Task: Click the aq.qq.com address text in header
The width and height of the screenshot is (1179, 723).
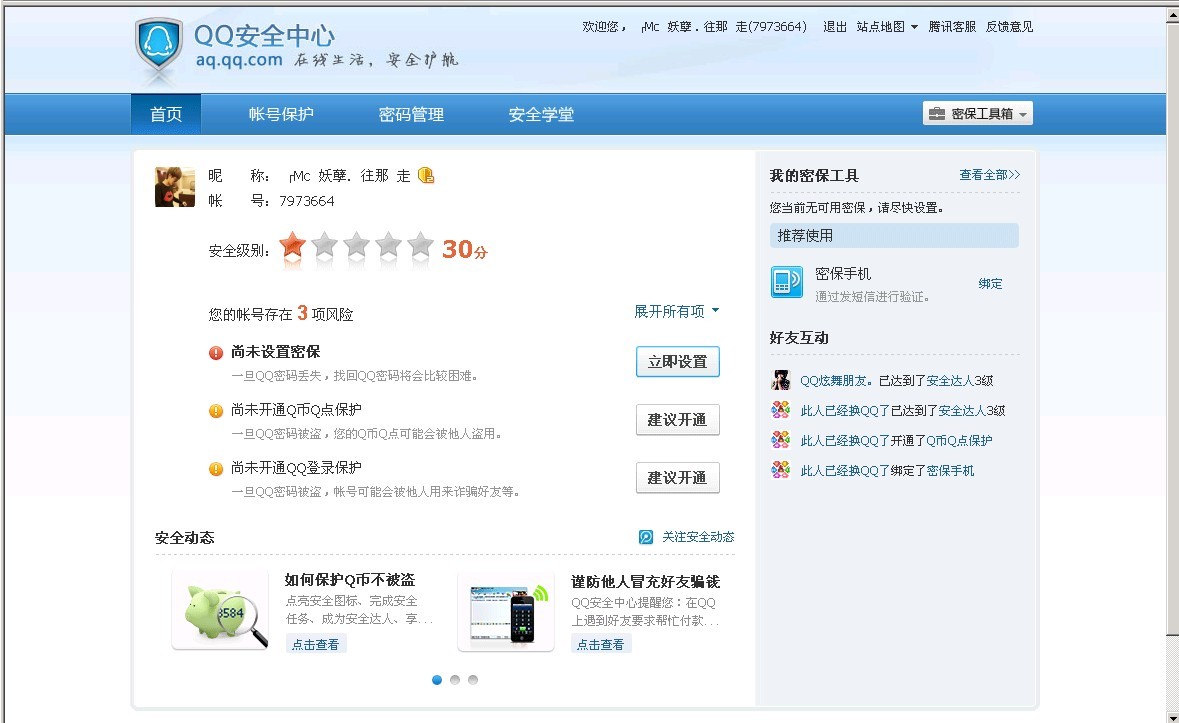Action: (239, 60)
